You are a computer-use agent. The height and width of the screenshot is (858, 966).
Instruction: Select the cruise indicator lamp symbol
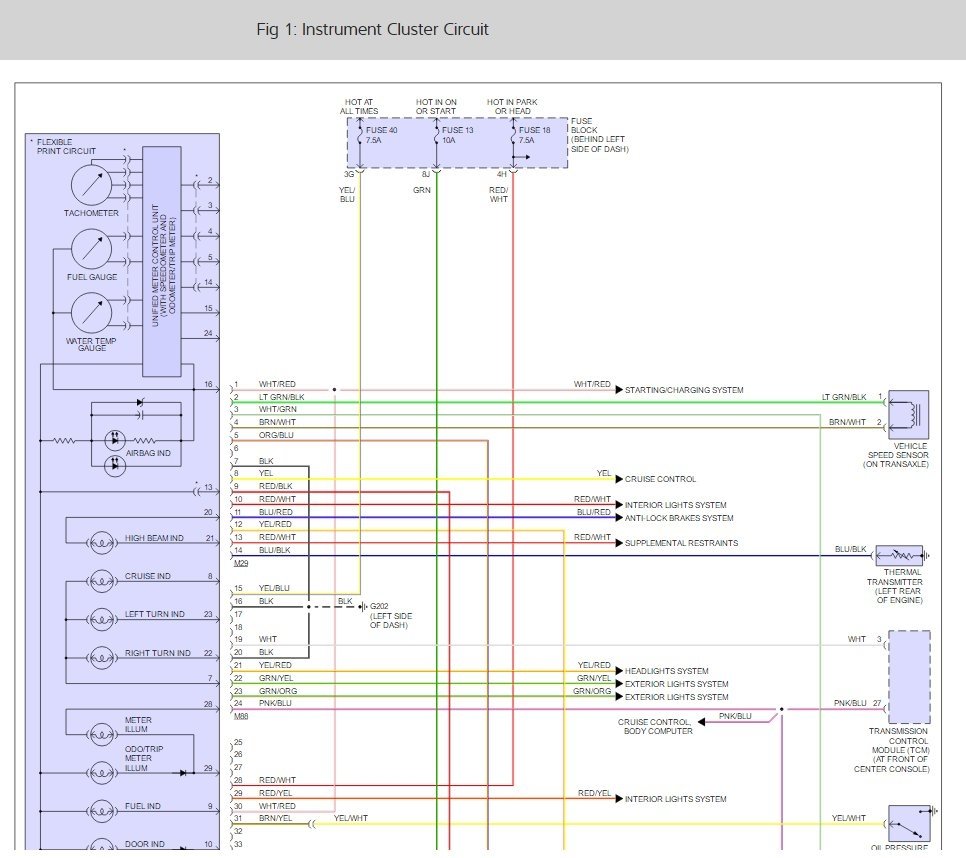(x=101, y=577)
